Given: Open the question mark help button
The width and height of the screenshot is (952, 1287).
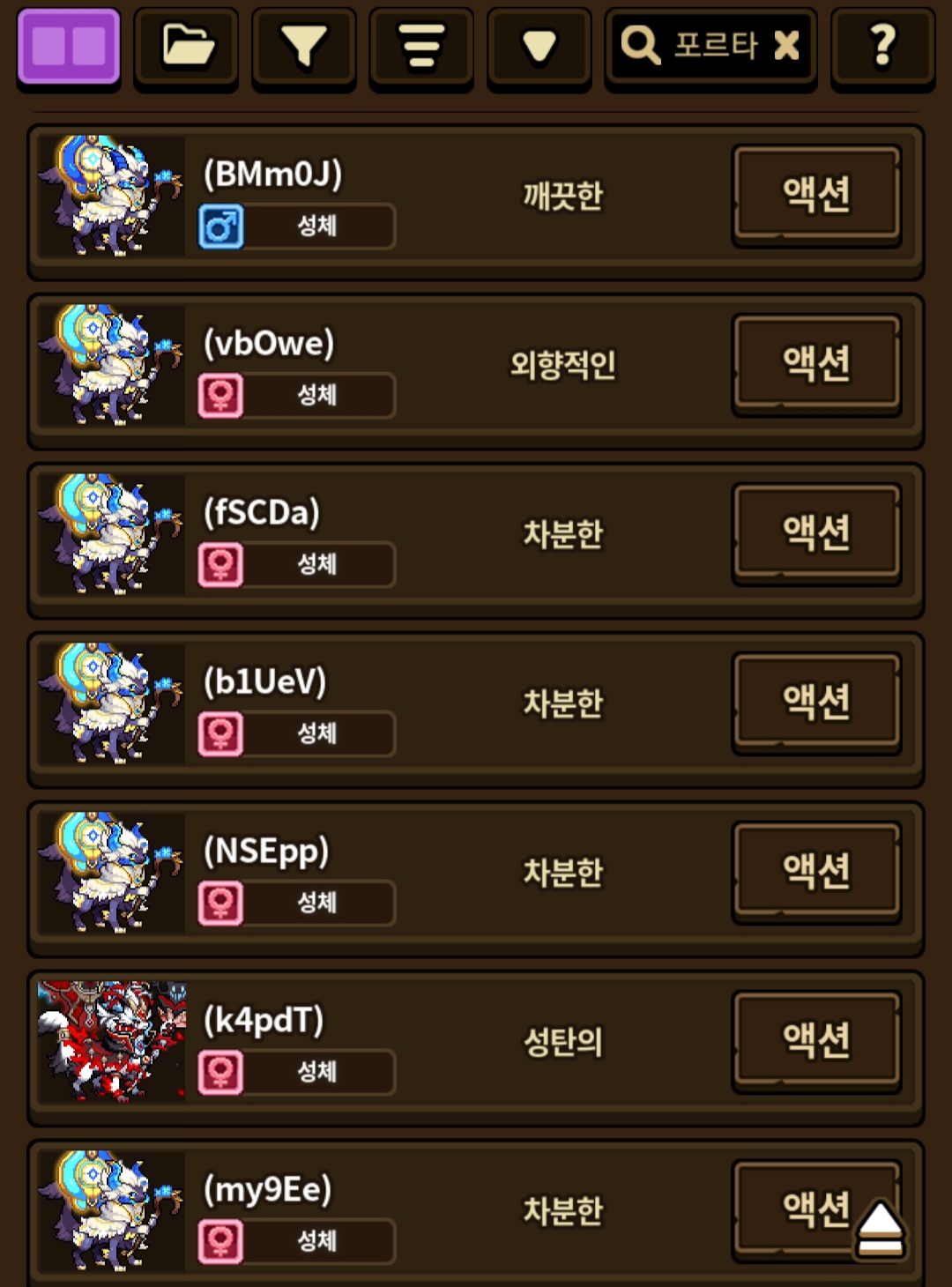Looking at the screenshot, I should point(882,46).
